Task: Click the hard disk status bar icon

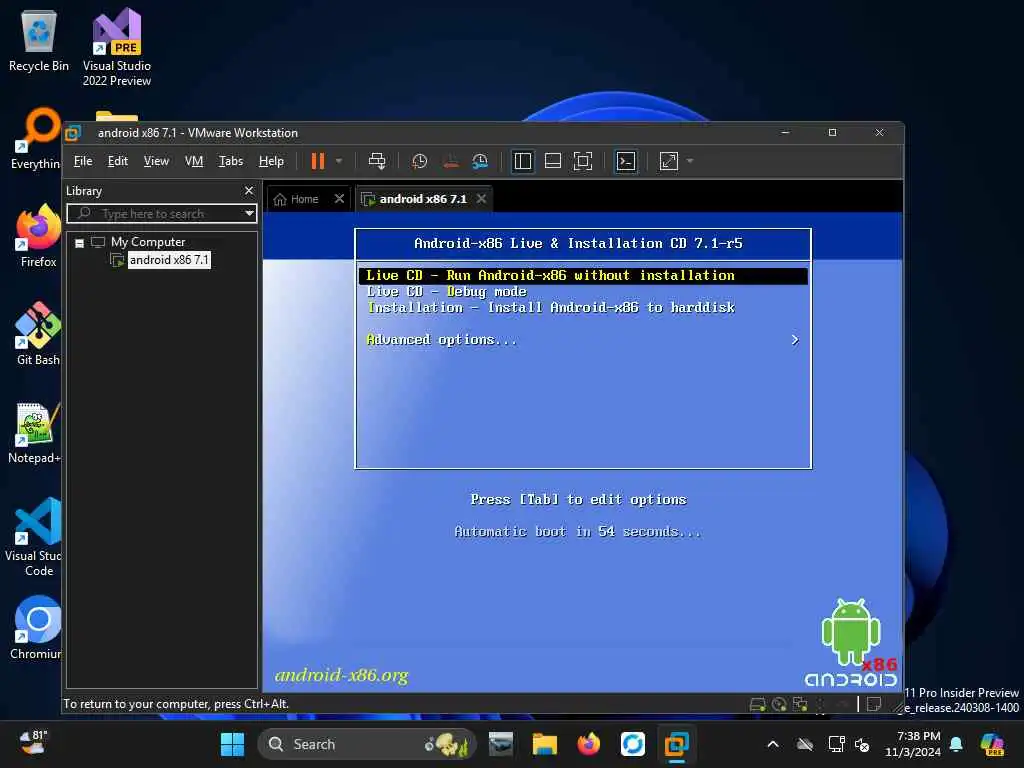Action: [758, 704]
